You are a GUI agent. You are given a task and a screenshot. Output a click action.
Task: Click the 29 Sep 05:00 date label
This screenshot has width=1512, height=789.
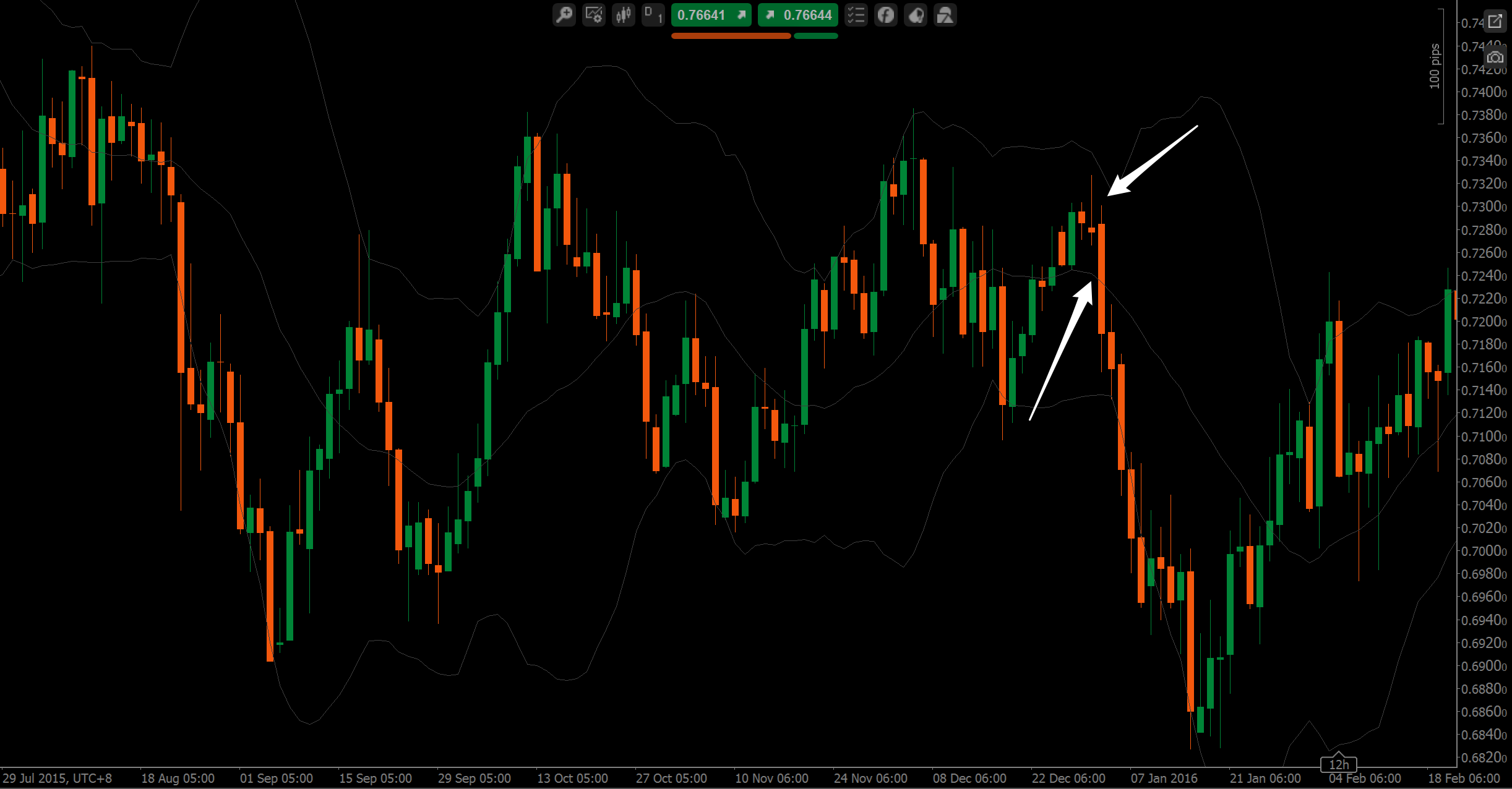pyautogui.click(x=475, y=778)
